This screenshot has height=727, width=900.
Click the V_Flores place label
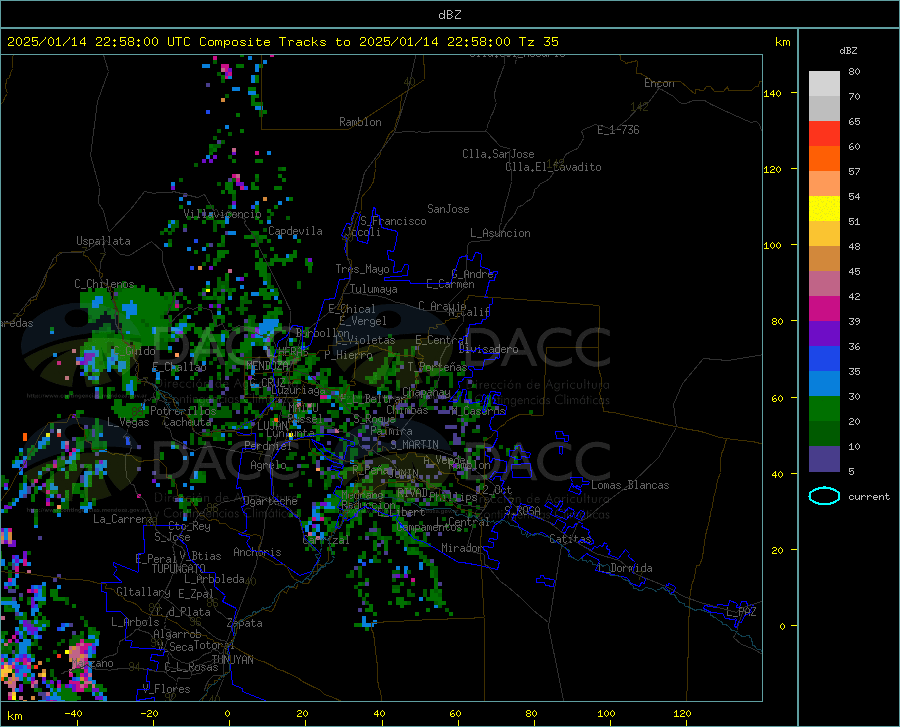(166, 689)
